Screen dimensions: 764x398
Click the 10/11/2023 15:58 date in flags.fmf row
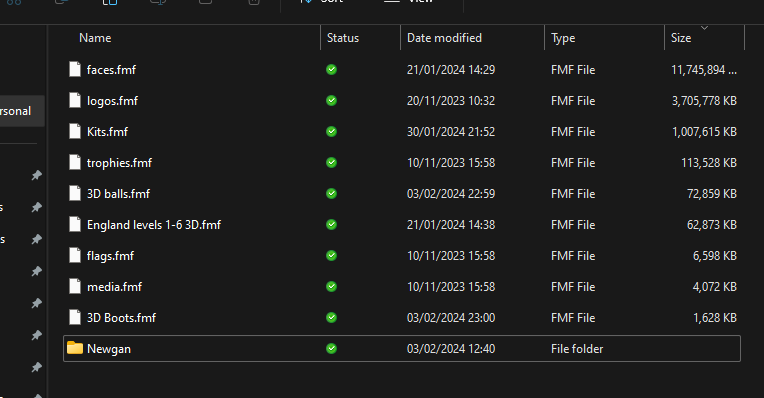tap(451, 256)
